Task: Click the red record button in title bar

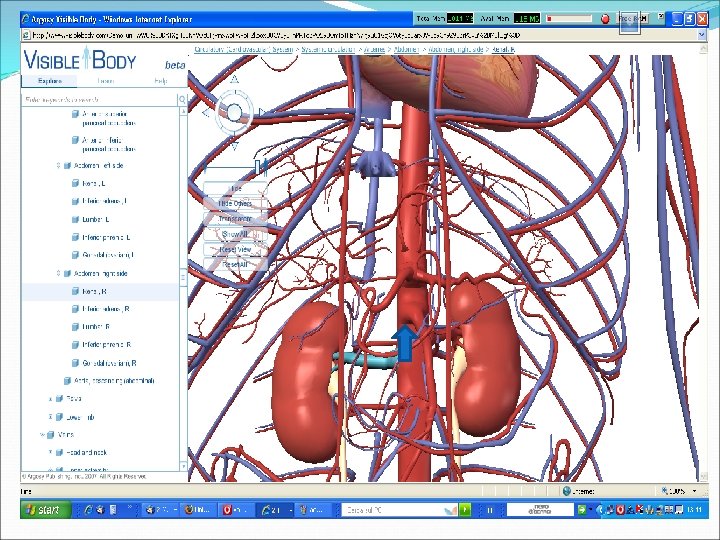Action: point(605,19)
